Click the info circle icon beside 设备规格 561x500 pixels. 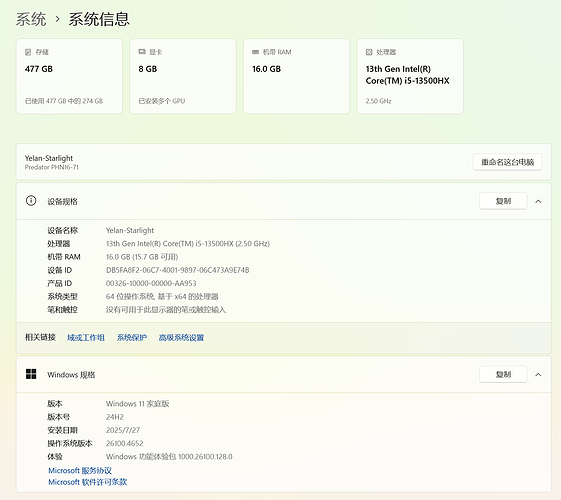pyautogui.click(x=31, y=201)
